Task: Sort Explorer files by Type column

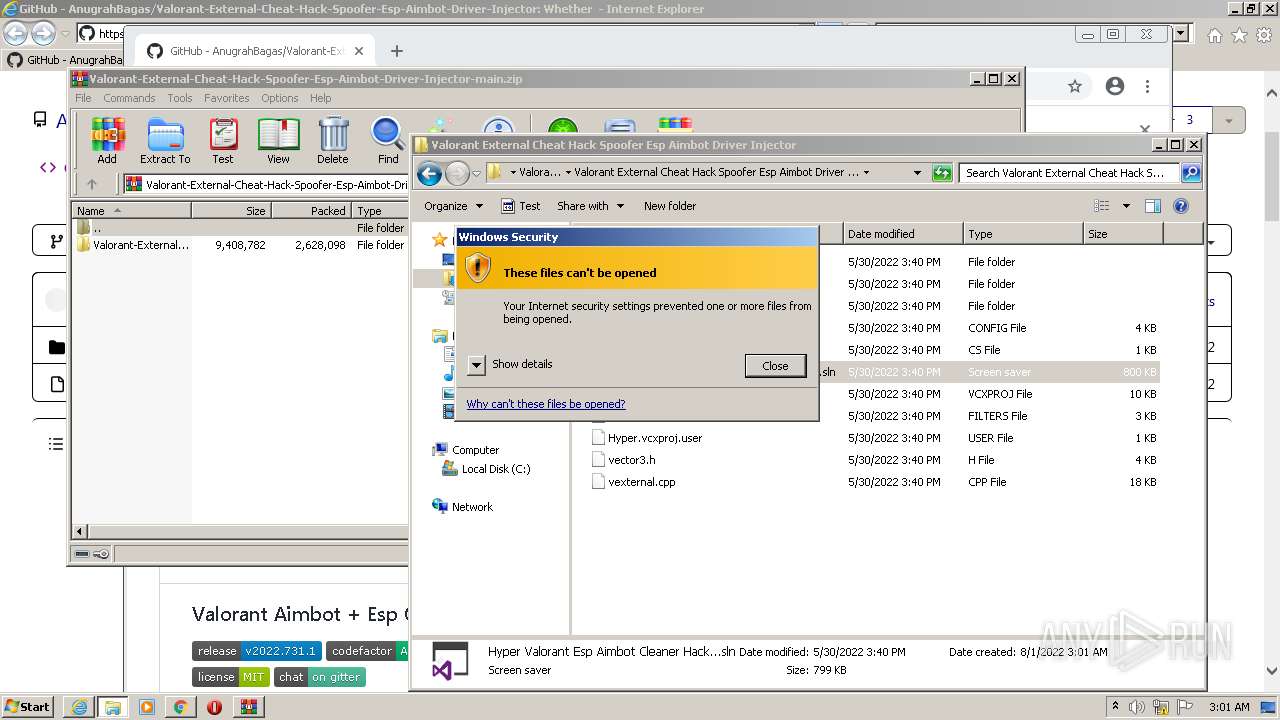Action: point(1023,234)
